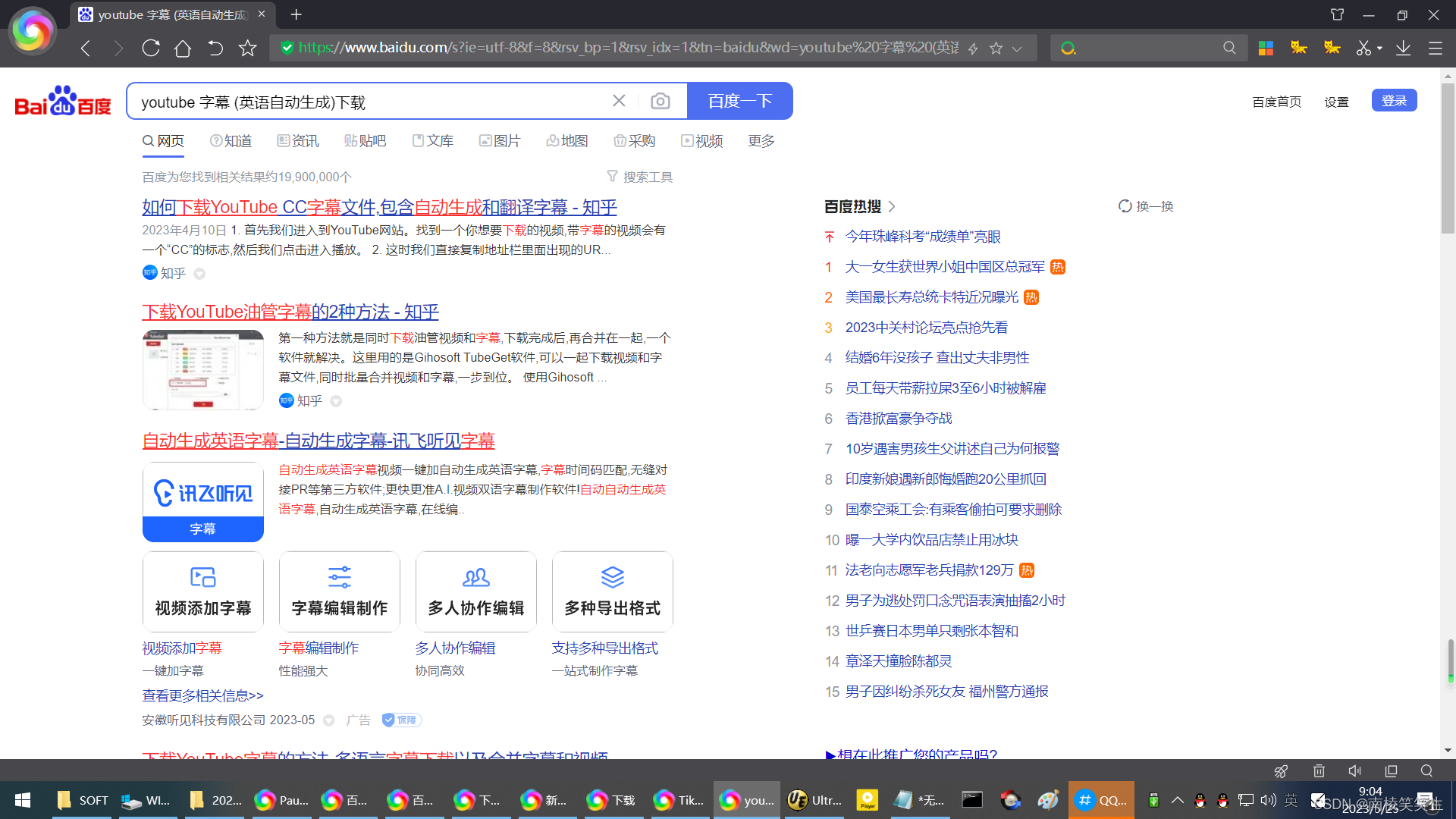Open 搜索工具 filter options
This screenshot has width=1456, height=819.
[x=640, y=177]
